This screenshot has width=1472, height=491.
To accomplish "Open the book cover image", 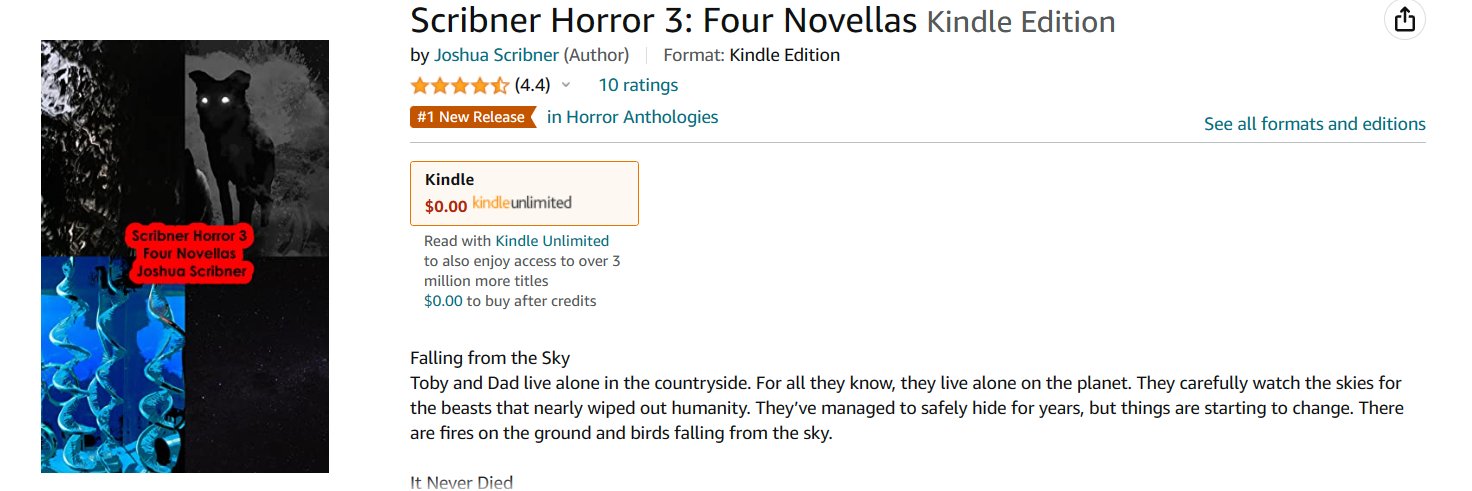I will tap(185, 256).
